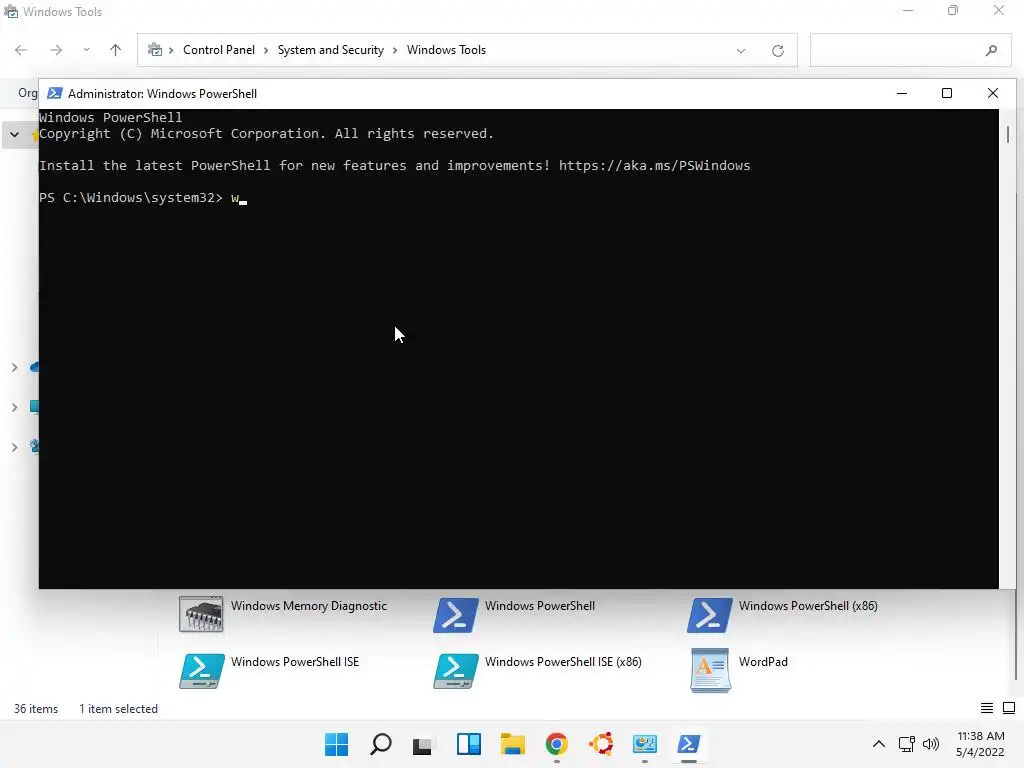Close the PowerShell window

pos(993,93)
